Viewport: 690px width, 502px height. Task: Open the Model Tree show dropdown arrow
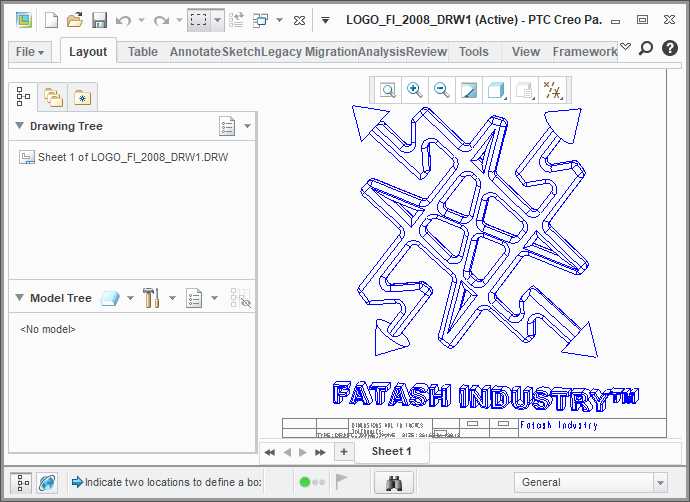click(x=130, y=298)
